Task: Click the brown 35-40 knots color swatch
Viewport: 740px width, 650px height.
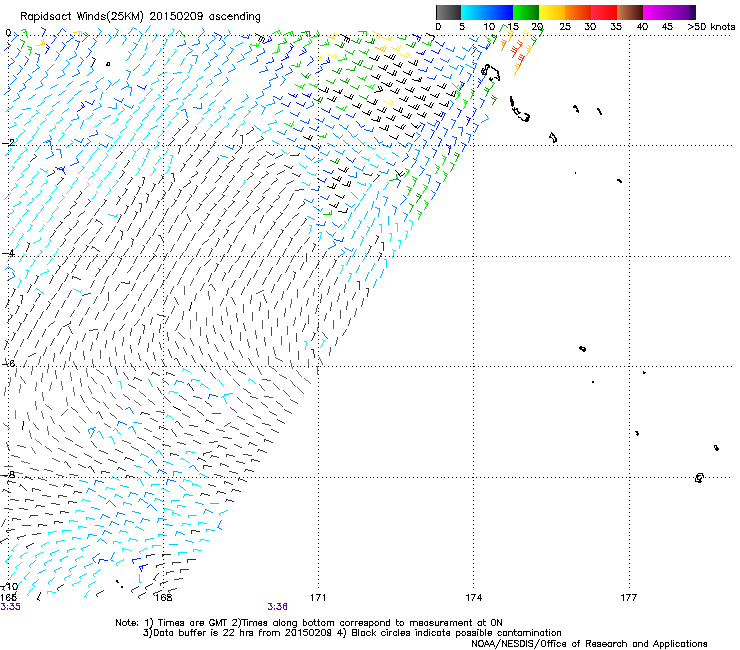Action: click(x=630, y=12)
